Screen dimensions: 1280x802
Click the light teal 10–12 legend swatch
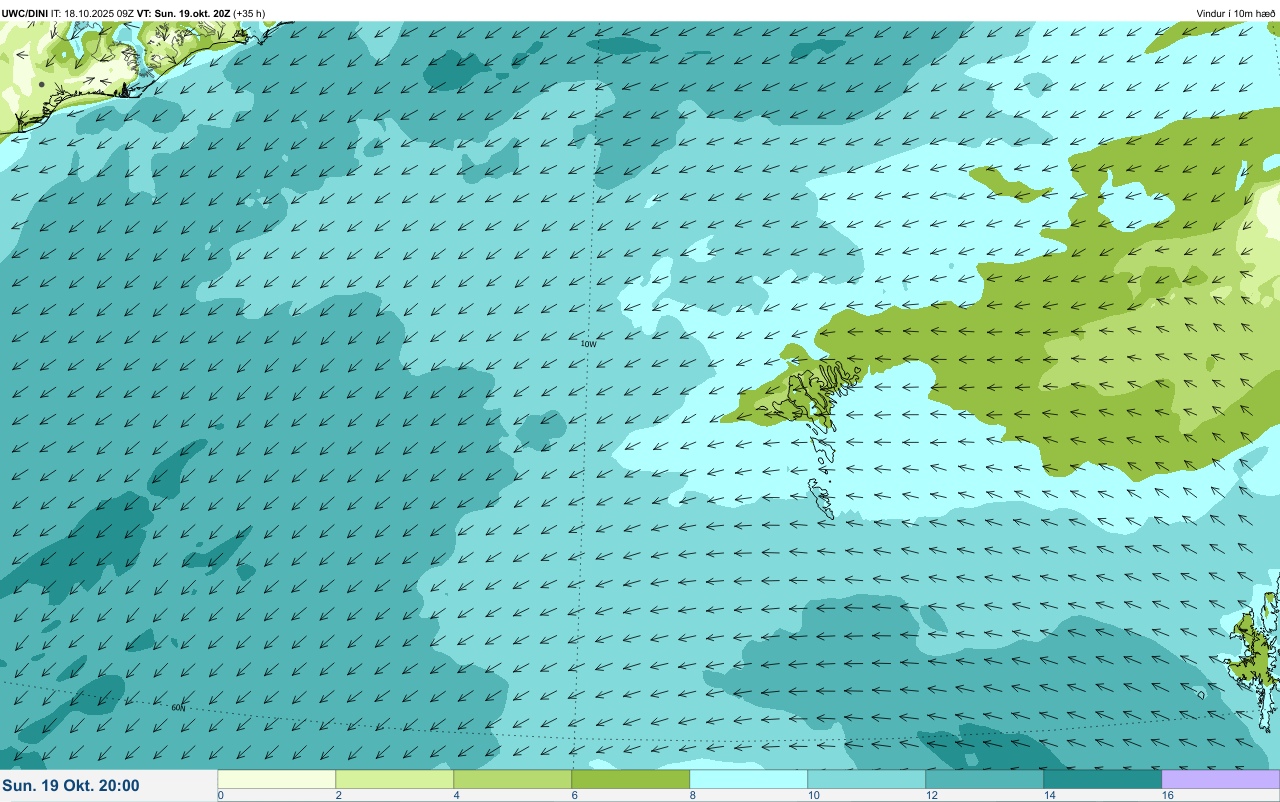tap(866, 779)
